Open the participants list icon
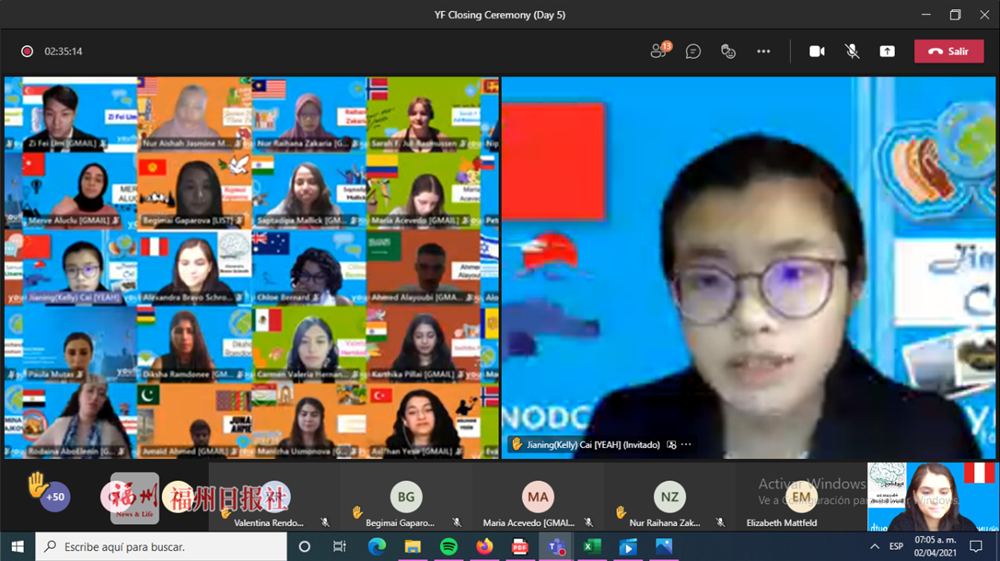Viewport: 1000px width, 561px height. (659, 51)
